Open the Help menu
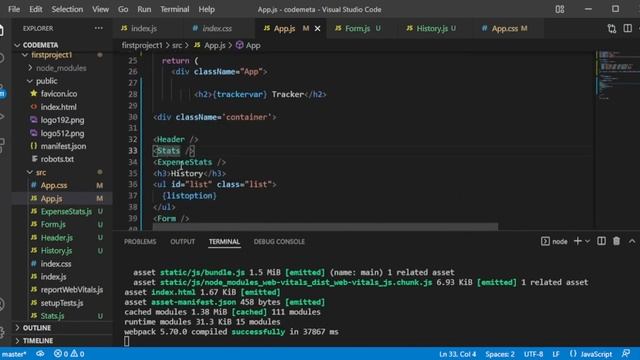 point(207,9)
